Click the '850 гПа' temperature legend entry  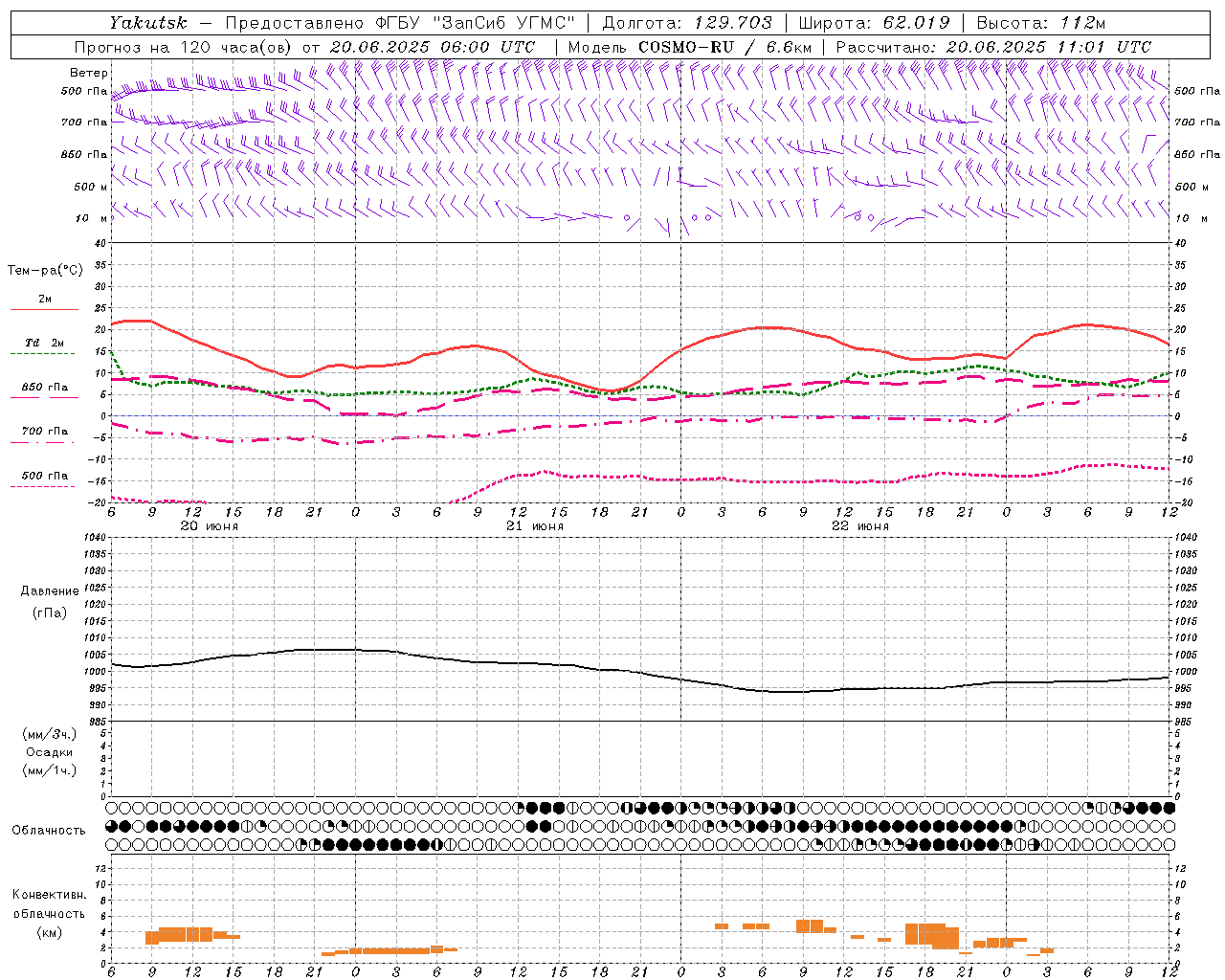point(45,388)
